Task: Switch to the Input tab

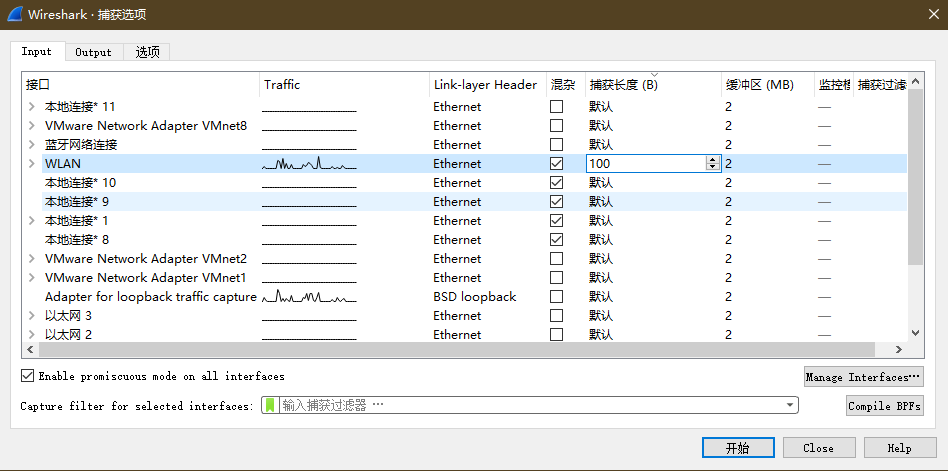Action: pyautogui.click(x=37, y=51)
